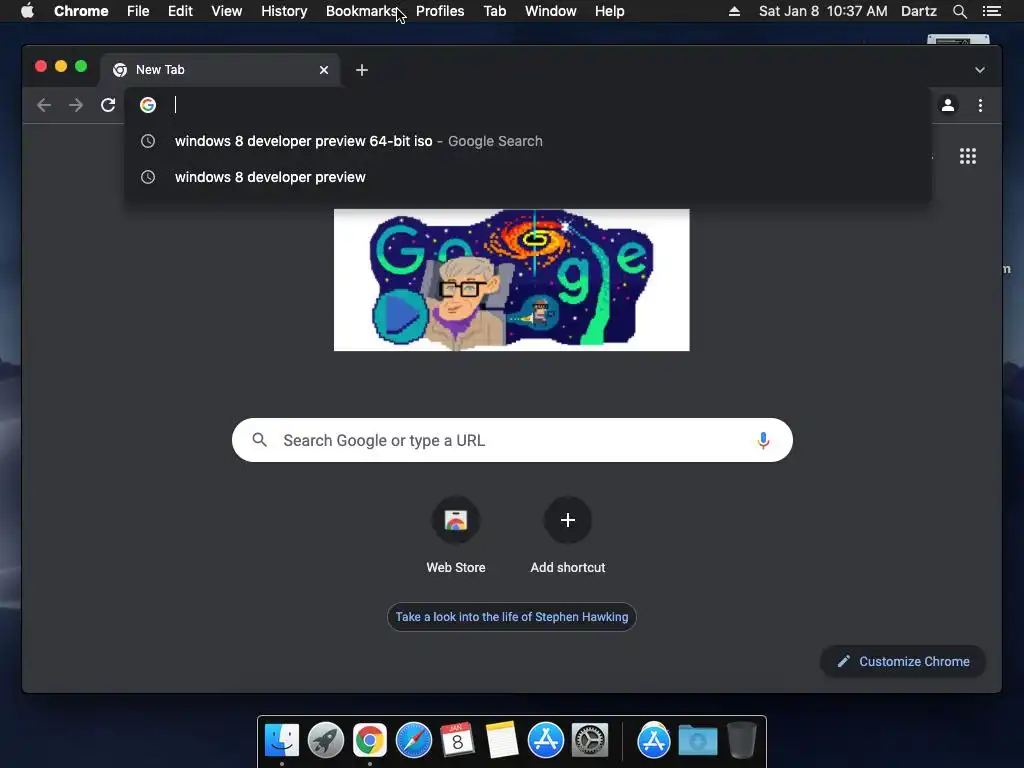Click the 'Web Store' shortcut label
Screen dimensions: 1024x768
(456, 568)
